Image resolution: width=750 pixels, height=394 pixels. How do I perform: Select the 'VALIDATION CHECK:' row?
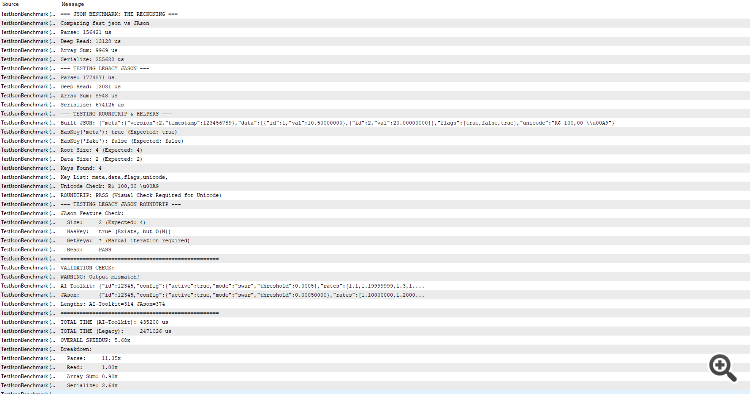tap(375, 268)
